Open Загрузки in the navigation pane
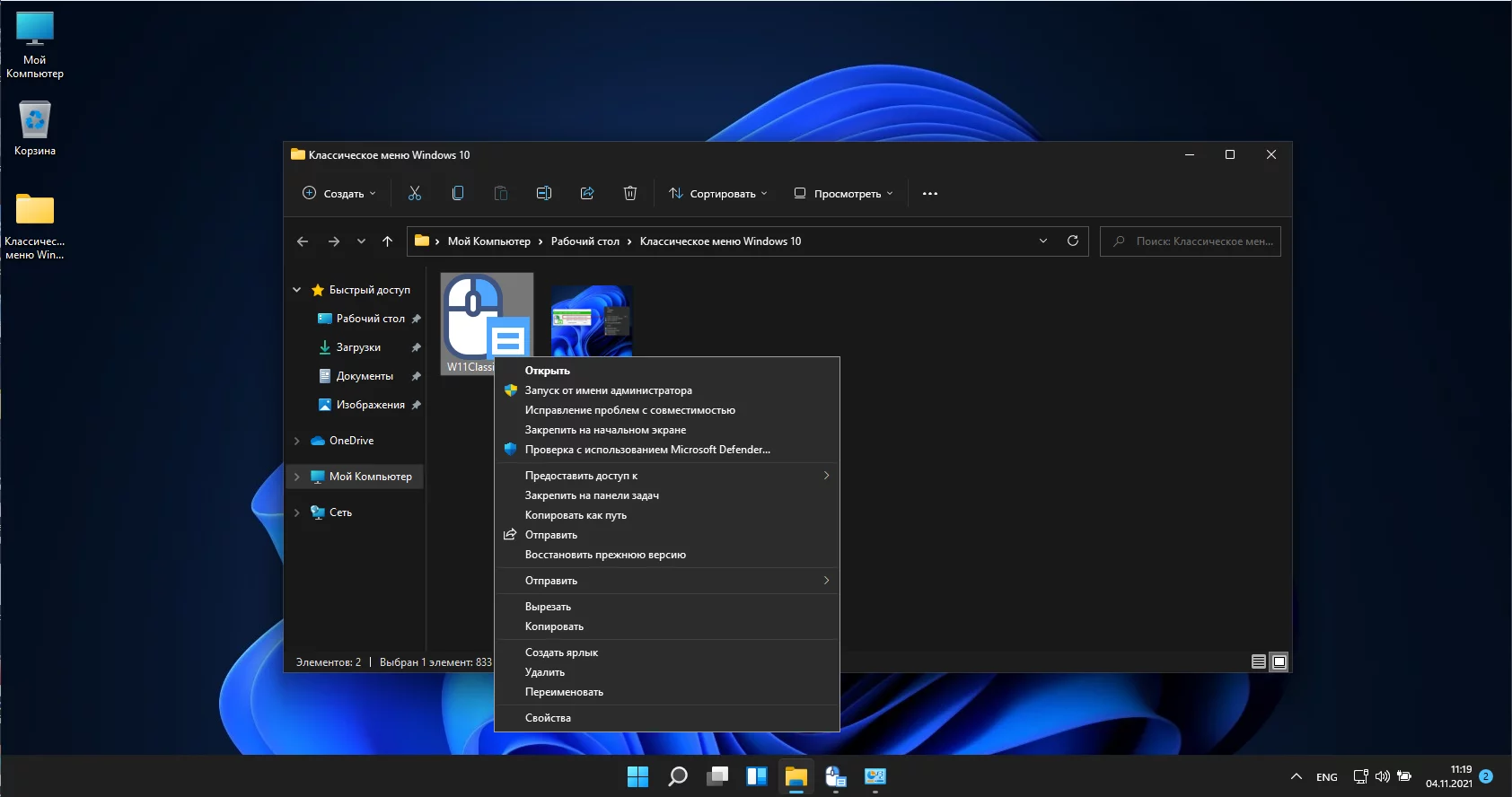Image resolution: width=1512 pixels, height=797 pixels. (358, 347)
